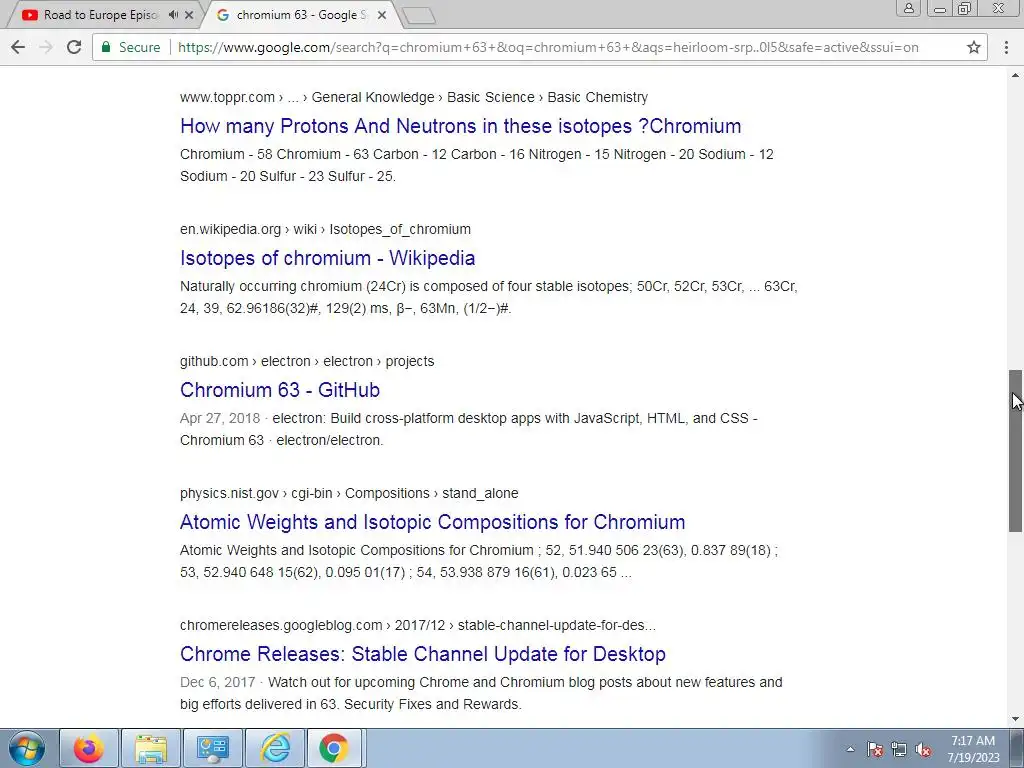Open a new tab with the new tab button
1024x768 pixels.
click(419, 16)
